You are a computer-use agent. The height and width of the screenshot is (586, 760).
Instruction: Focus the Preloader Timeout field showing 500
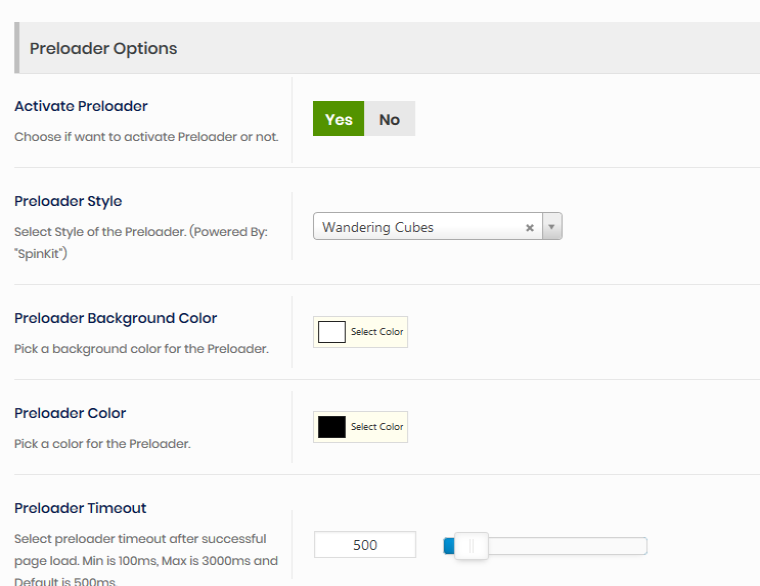pyautogui.click(x=365, y=545)
